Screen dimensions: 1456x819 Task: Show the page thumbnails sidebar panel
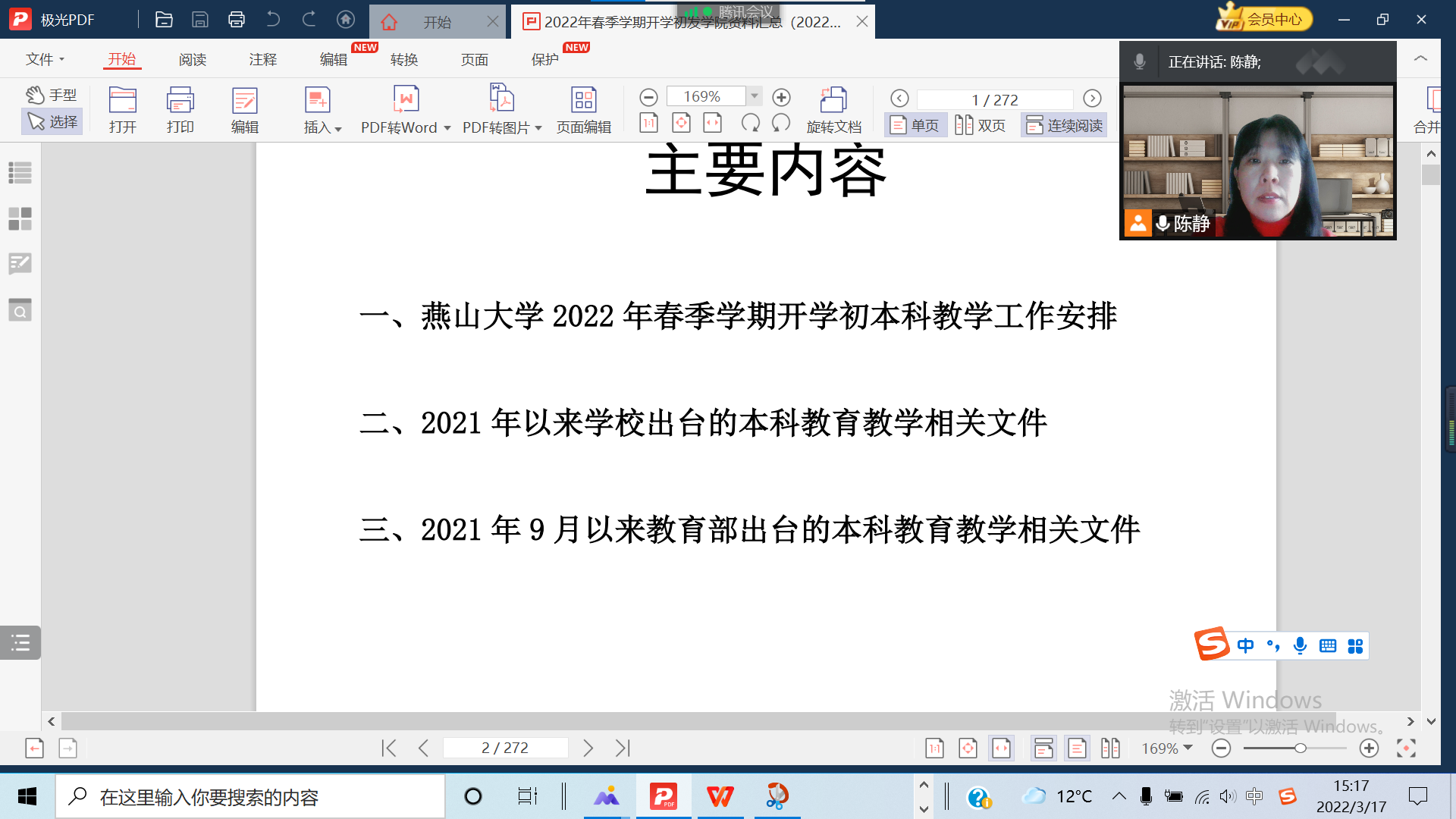pos(20,219)
